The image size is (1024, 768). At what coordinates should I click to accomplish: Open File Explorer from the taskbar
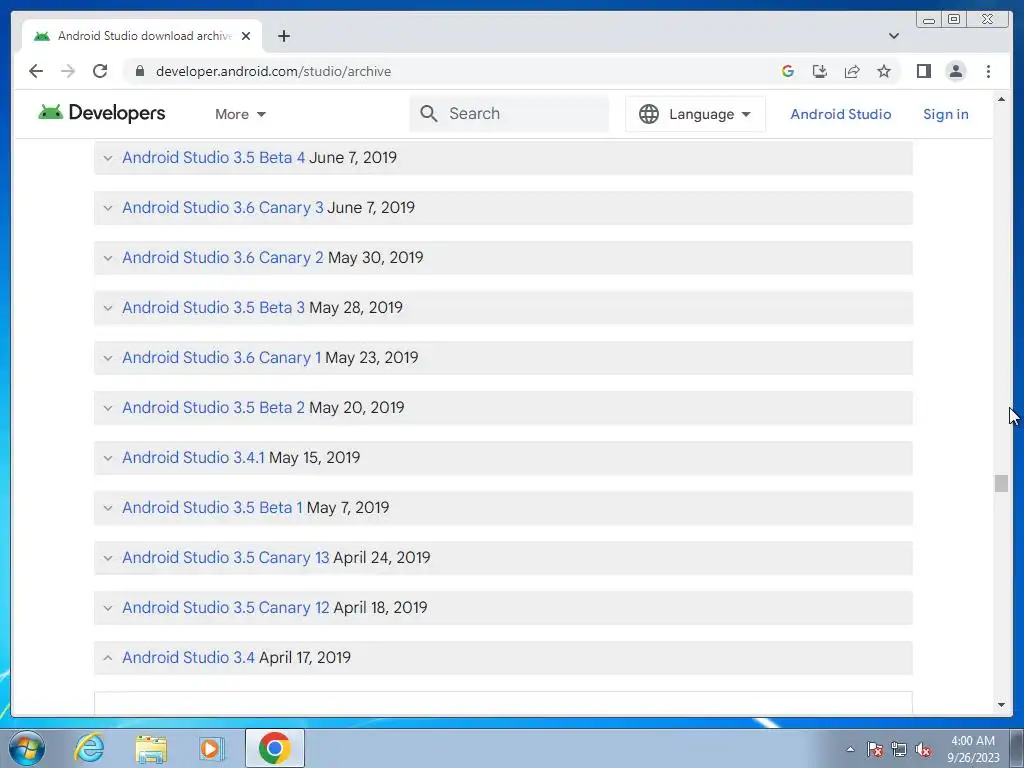[151, 748]
